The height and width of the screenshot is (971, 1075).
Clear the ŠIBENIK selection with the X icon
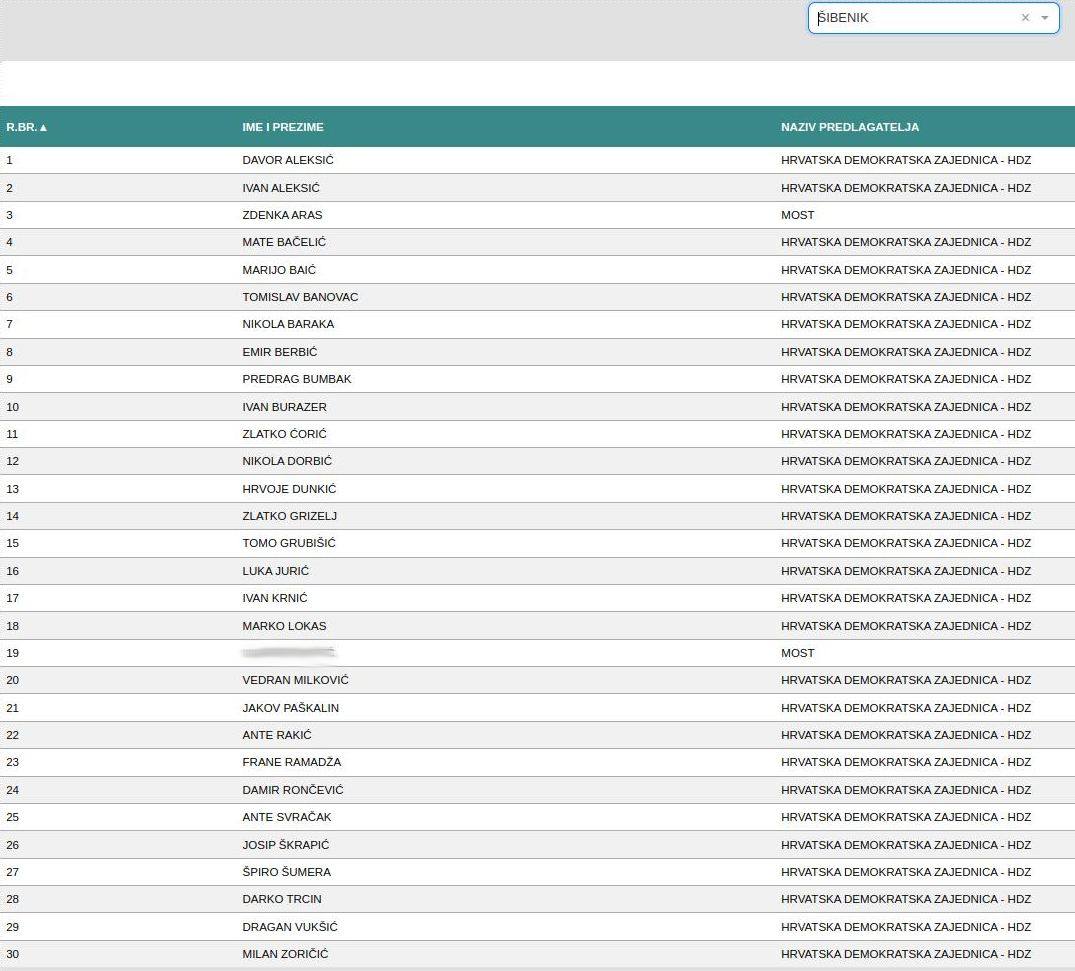pos(1025,18)
